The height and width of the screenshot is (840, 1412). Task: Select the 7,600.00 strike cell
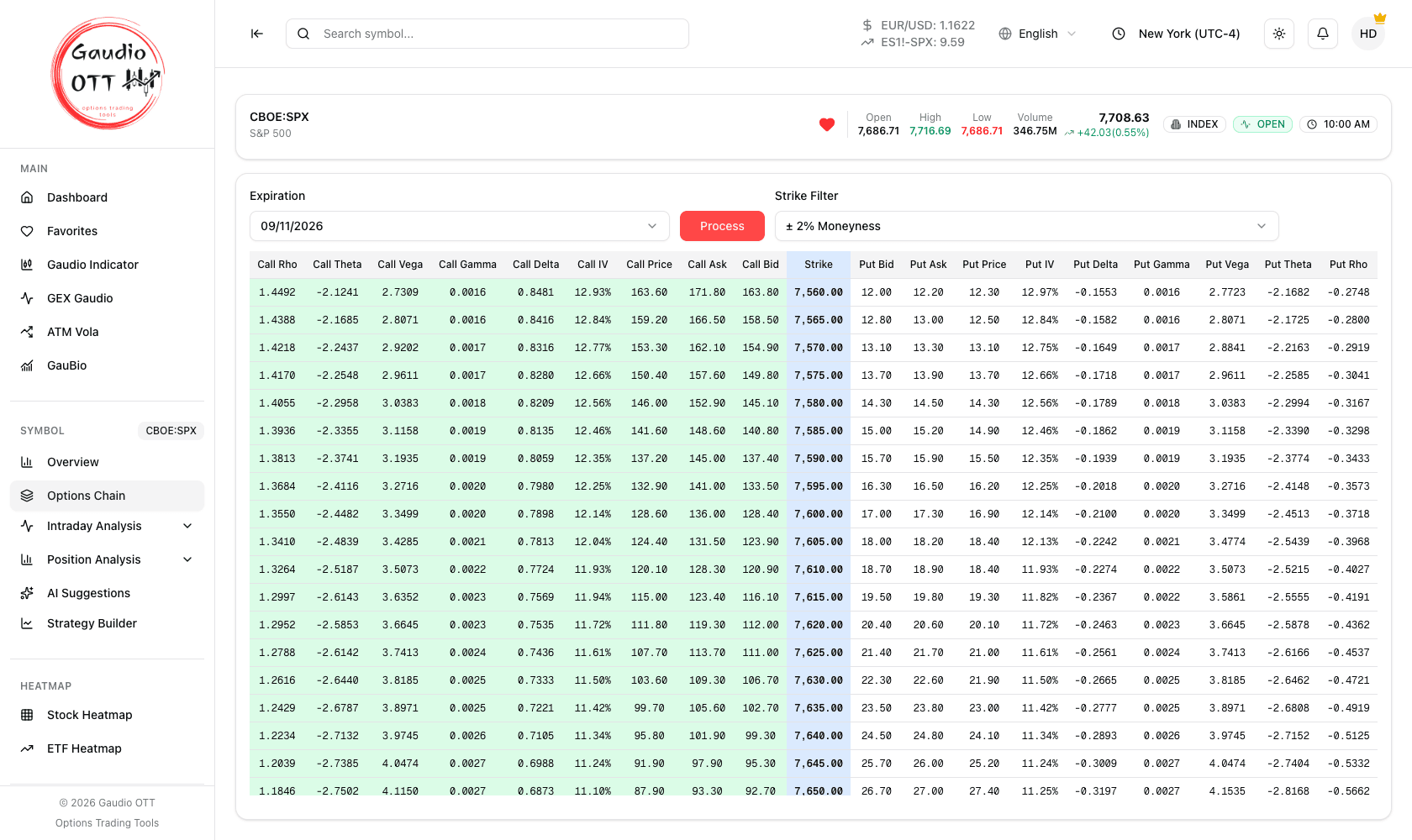click(819, 514)
